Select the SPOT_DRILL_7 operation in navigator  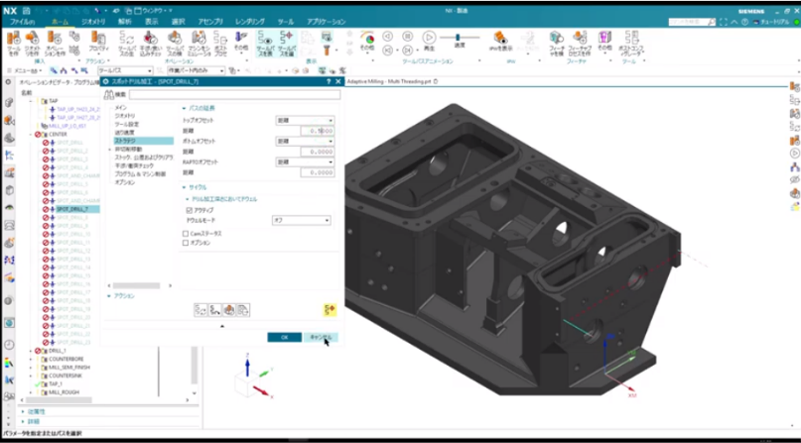[x=72, y=209]
